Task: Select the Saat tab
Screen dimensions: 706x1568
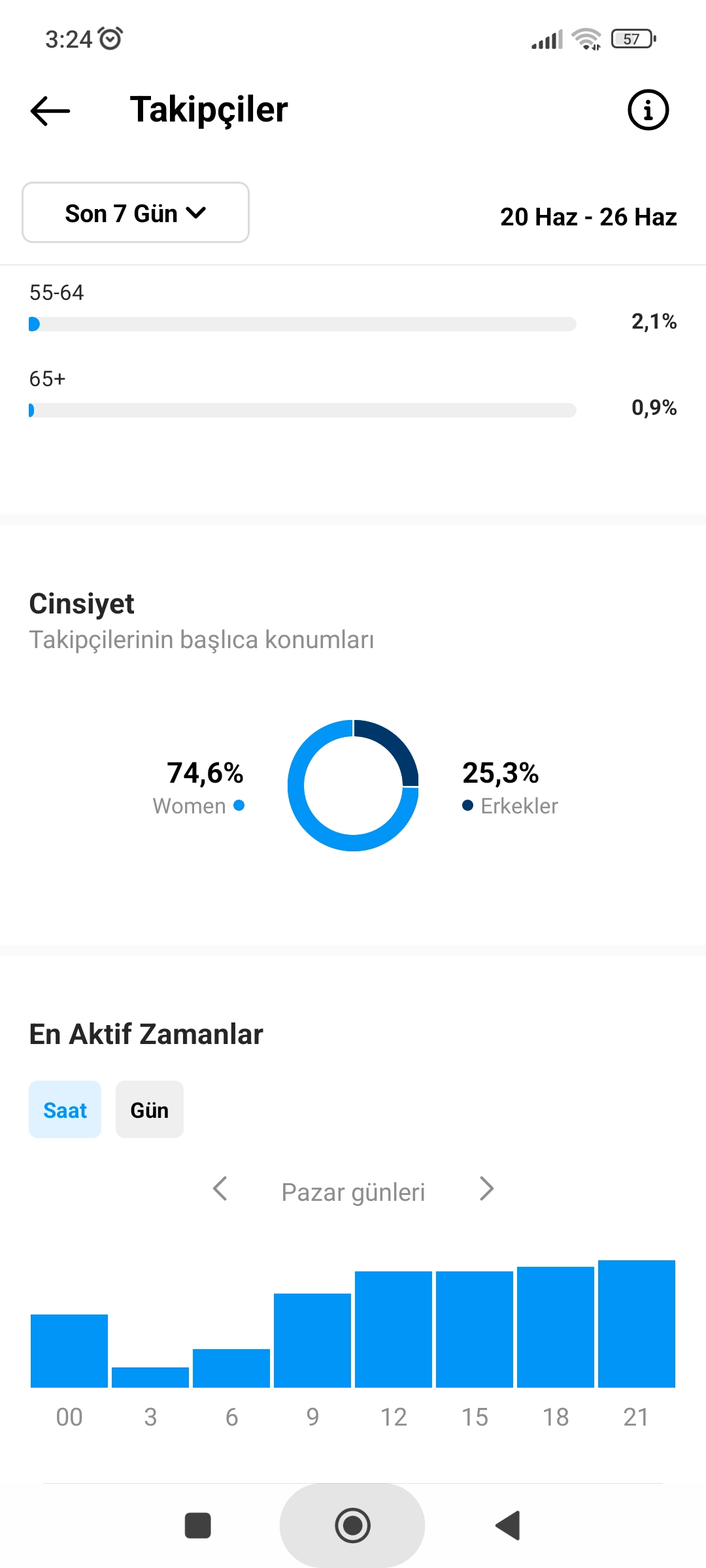Action: tap(65, 1109)
